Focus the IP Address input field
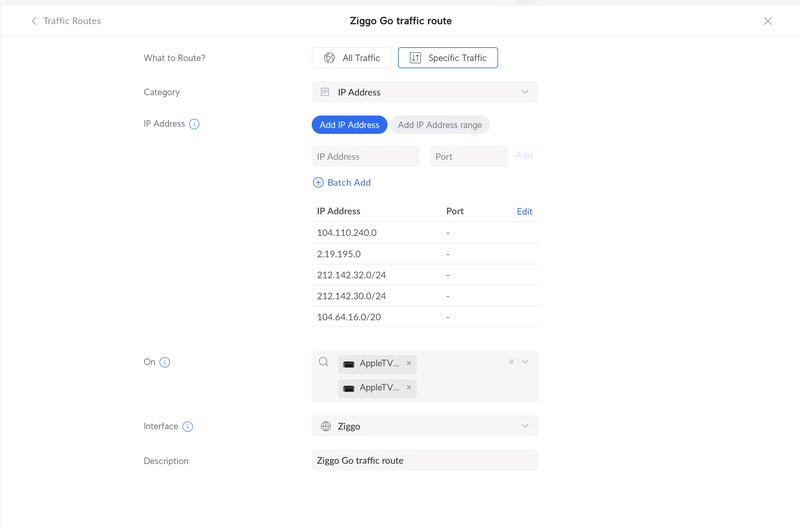The height and width of the screenshot is (528, 800). coord(365,156)
